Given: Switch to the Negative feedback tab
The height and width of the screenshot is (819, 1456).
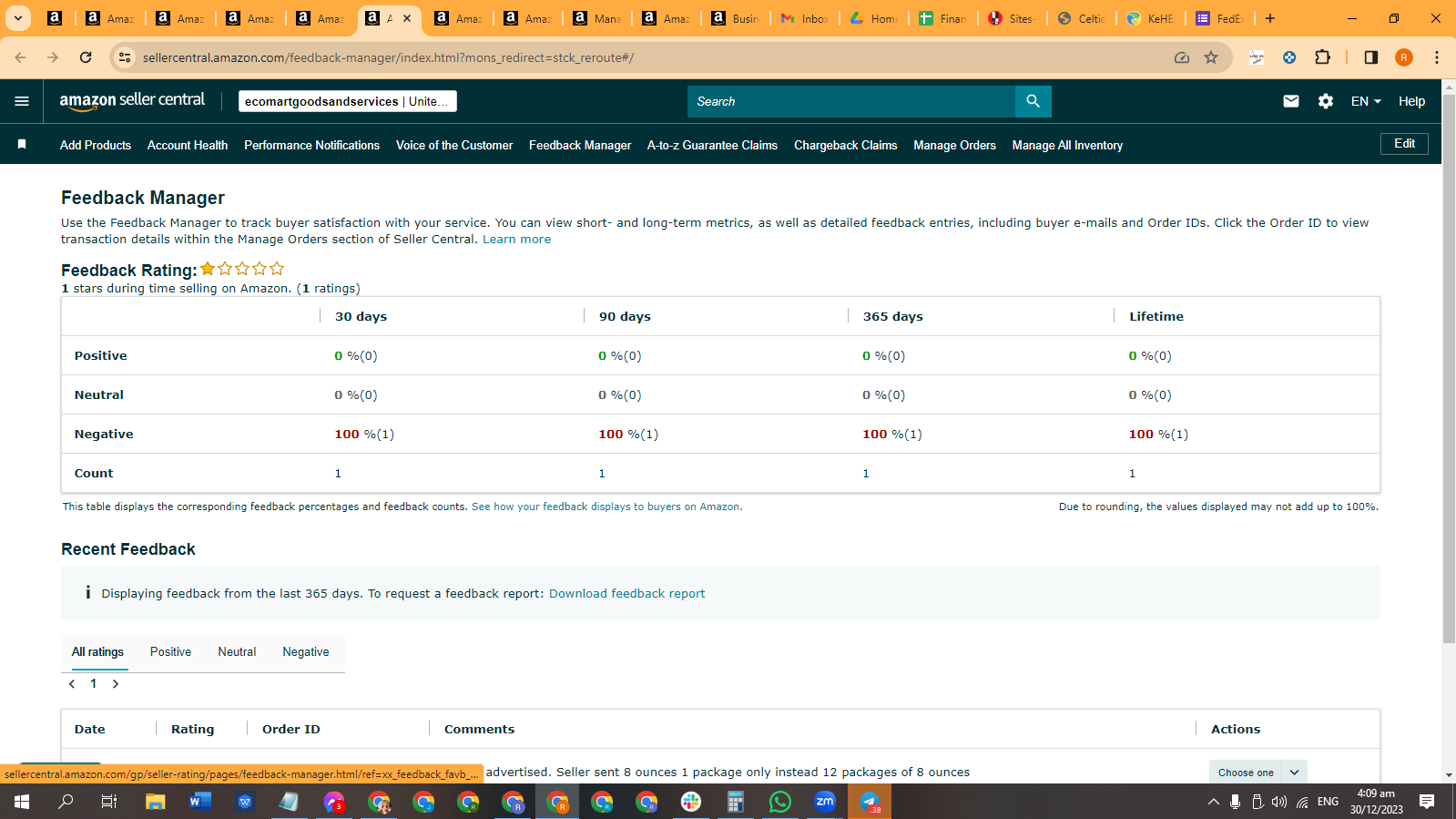Looking at the screenshot, I should click(306, 652).
